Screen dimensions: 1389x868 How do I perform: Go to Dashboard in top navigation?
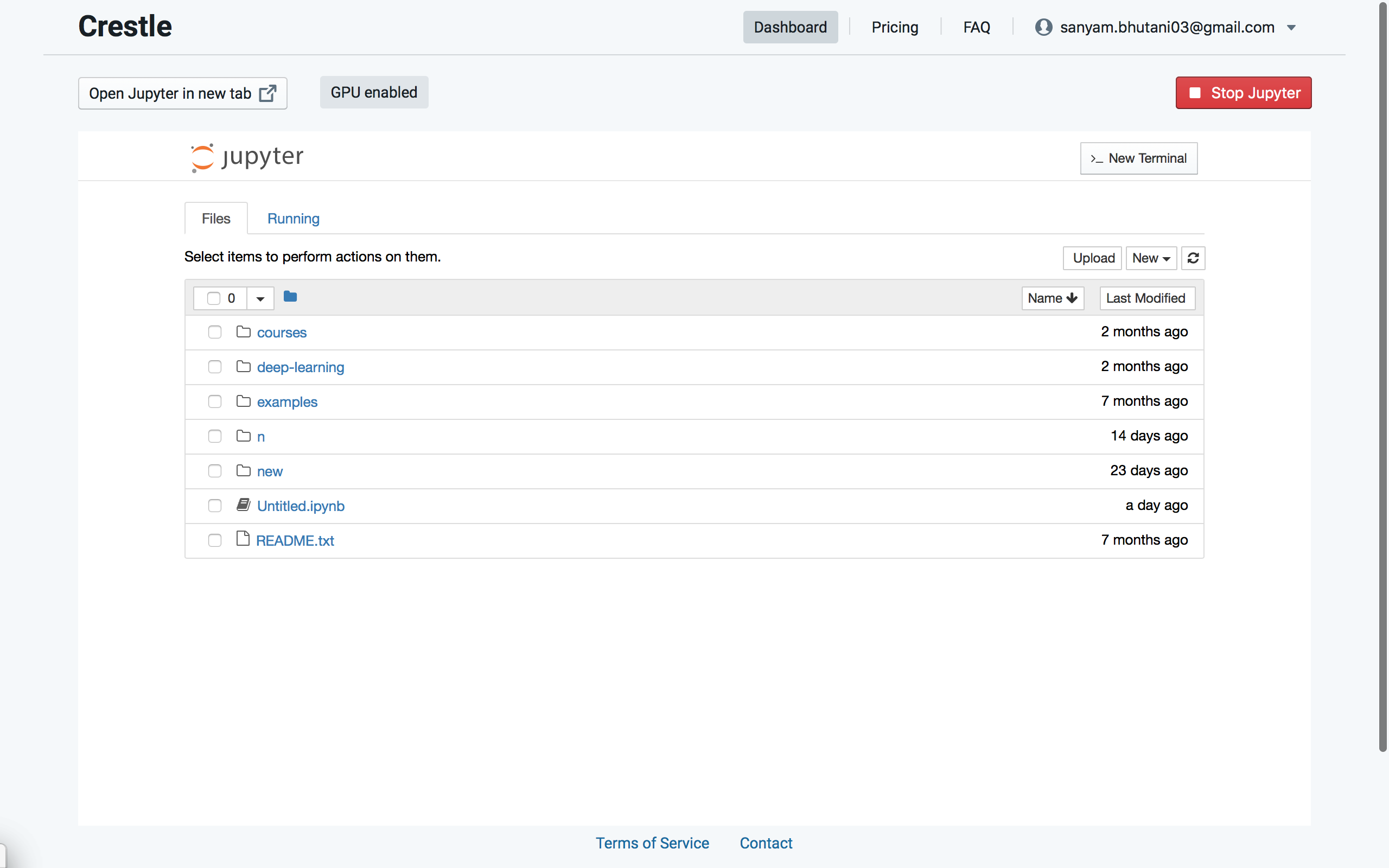tap(791, 27)
